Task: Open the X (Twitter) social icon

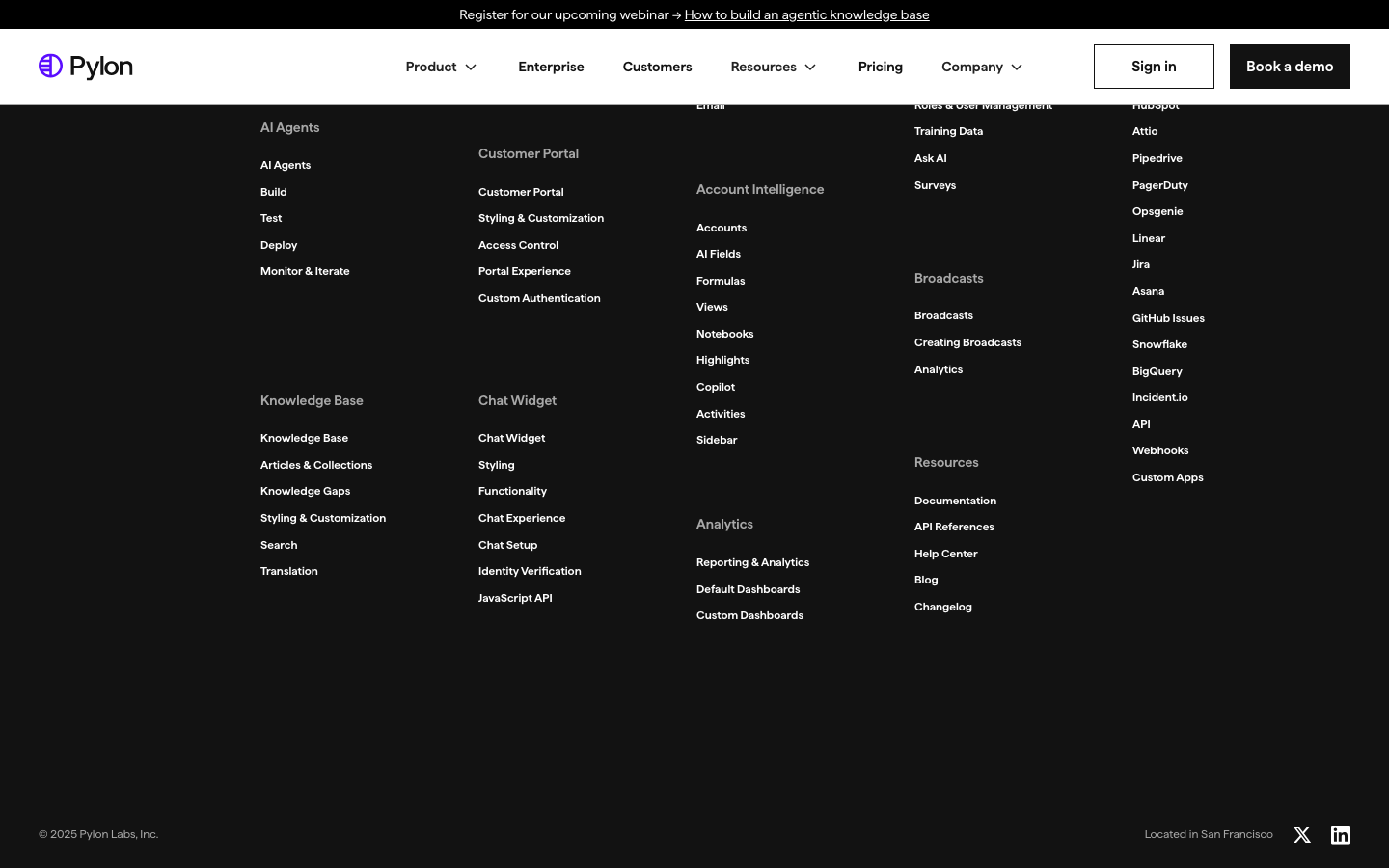Action: 1302,835
